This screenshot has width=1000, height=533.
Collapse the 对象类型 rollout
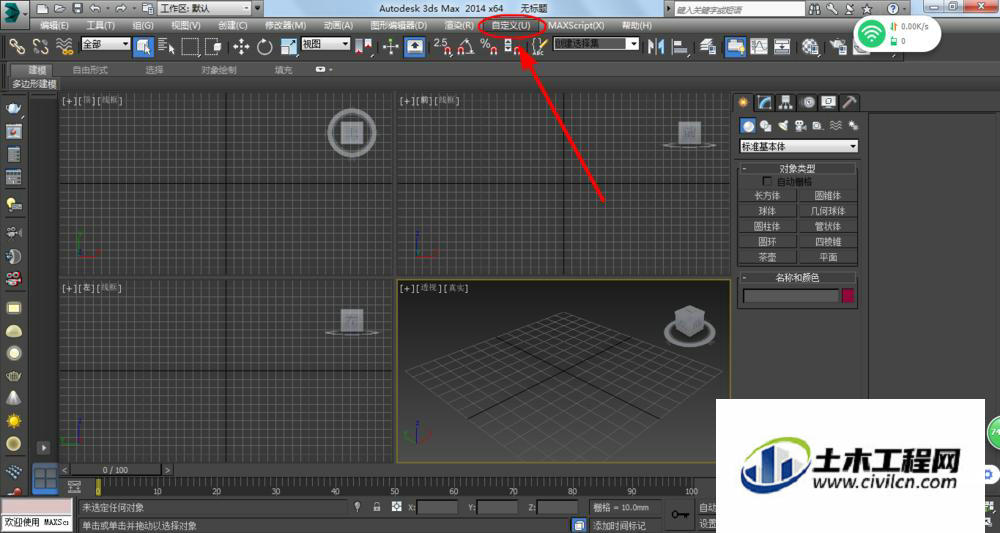pos(797,168)
